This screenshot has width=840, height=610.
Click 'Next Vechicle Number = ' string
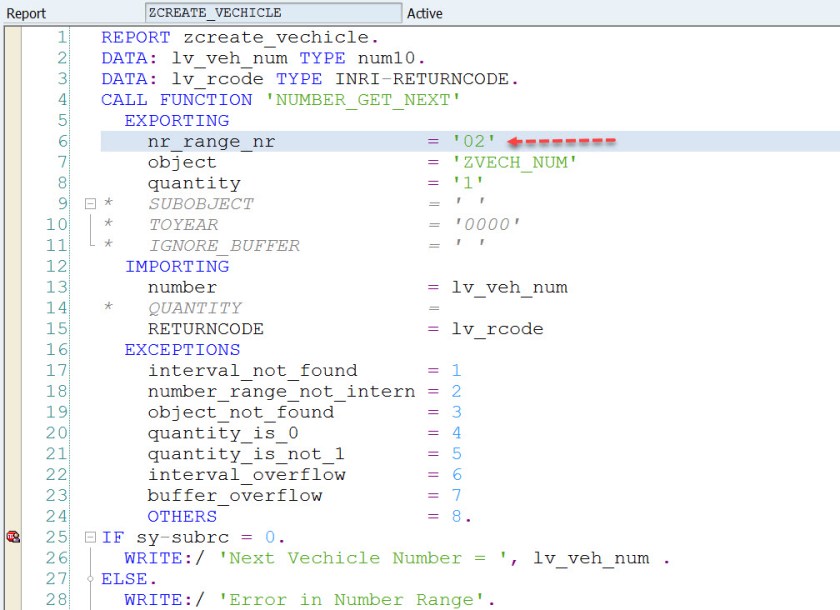[x=363, y=558]
